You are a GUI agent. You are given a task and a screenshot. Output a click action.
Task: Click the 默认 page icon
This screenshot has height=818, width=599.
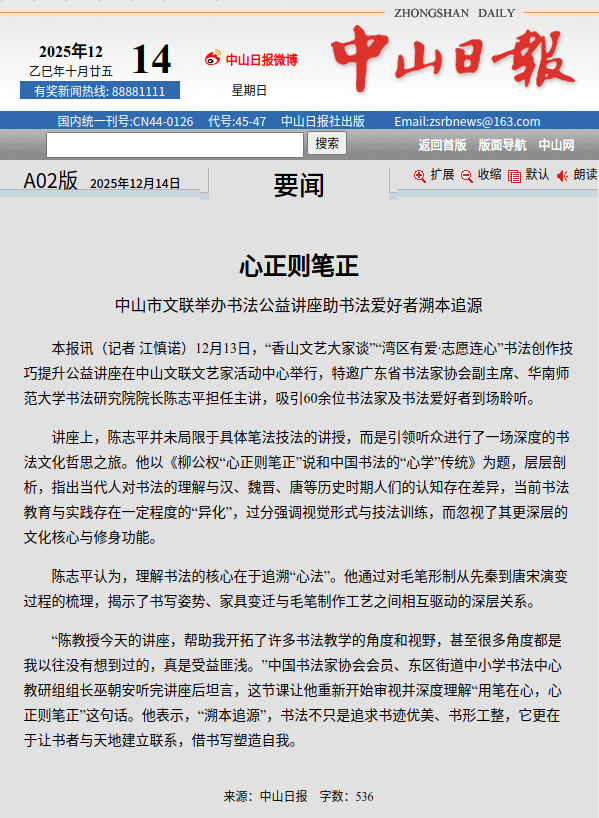point(514,176)
